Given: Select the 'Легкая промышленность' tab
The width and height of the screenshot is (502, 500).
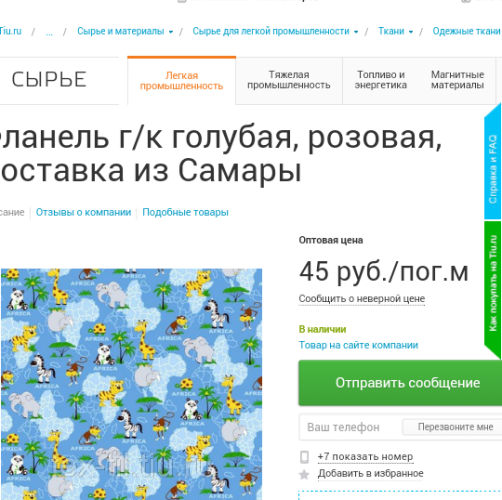Looking at the screenshot, I should pyautogui.click(x=182, y=80).
